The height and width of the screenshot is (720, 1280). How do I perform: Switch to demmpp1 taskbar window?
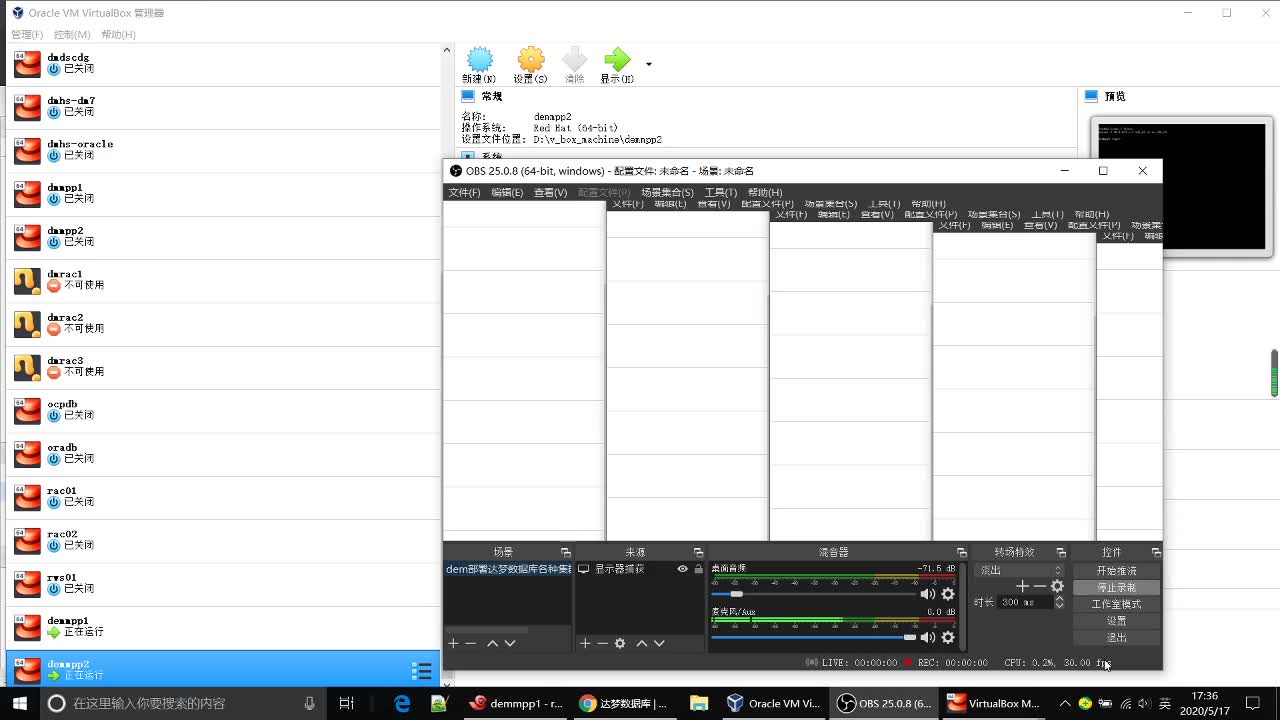coord(516,703)
